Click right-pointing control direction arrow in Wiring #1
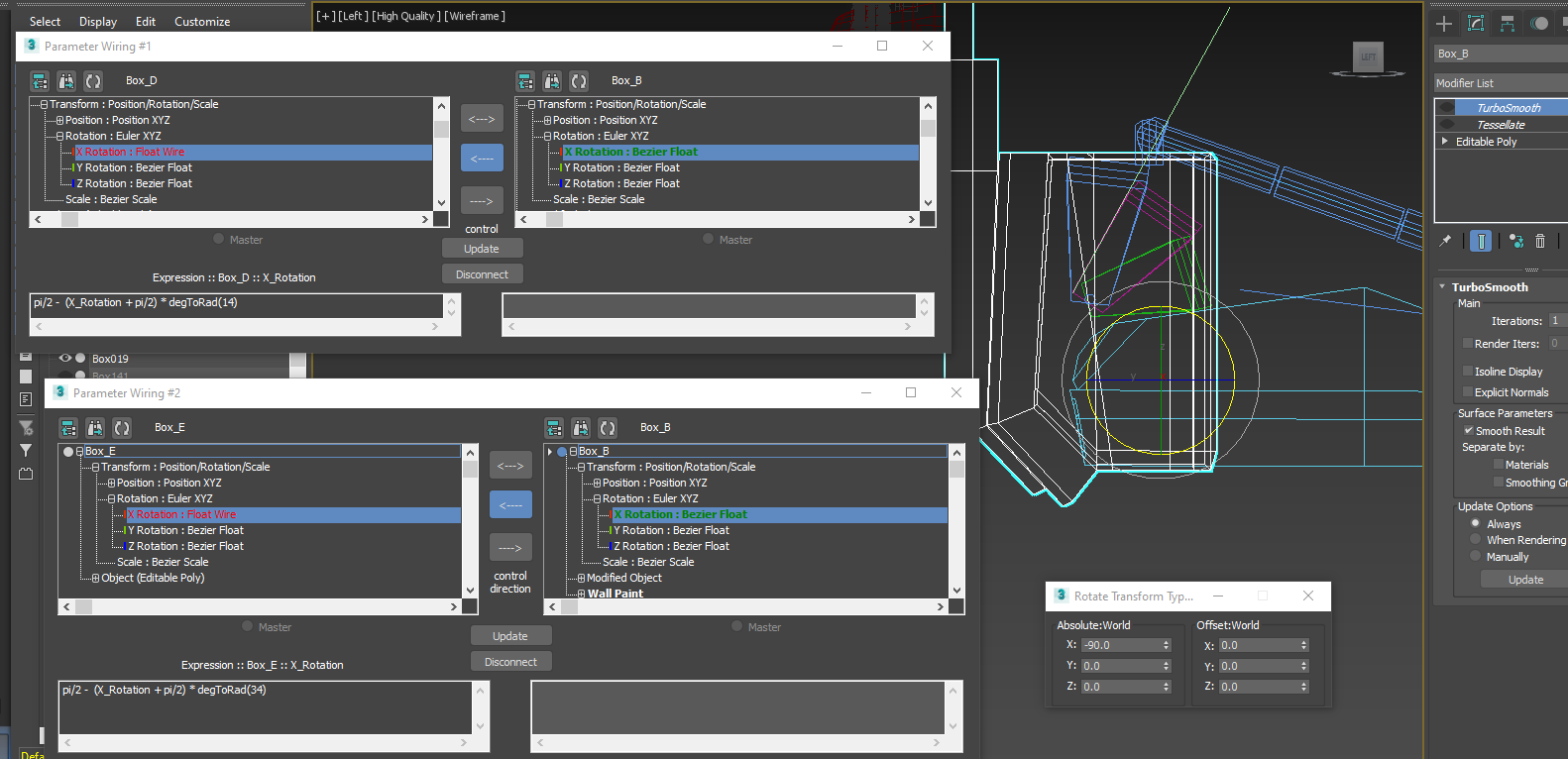This screenshot has width=1568, height=759. (482, 201)
